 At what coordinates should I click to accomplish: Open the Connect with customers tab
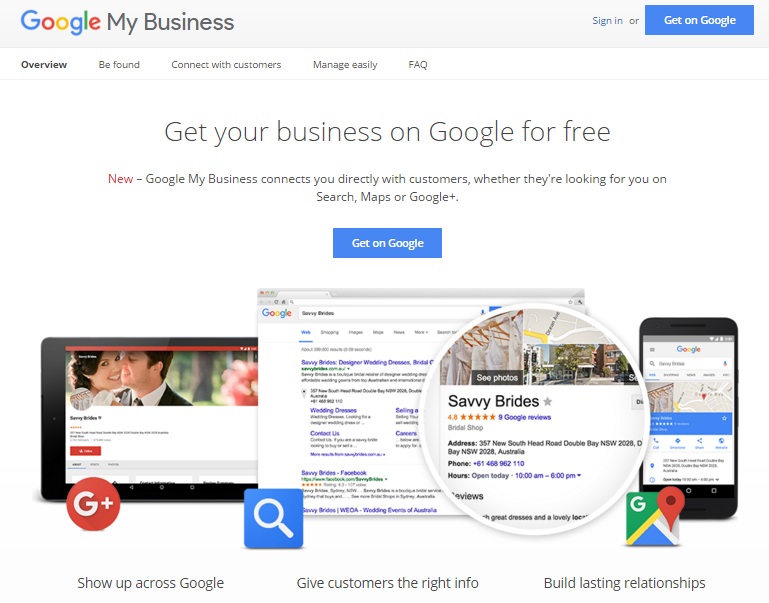pyautogui.click(x=226, y=65)
